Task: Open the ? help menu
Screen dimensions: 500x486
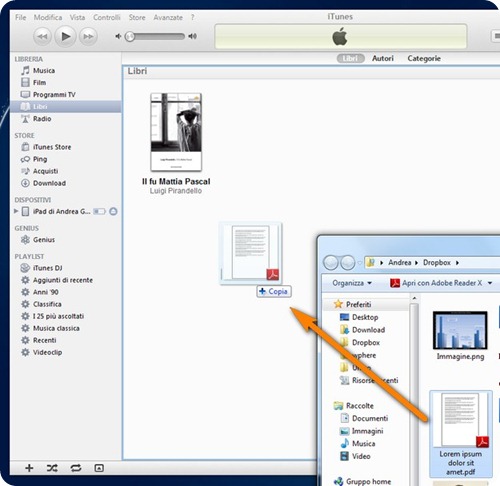Action: click(x=192, y=17)
